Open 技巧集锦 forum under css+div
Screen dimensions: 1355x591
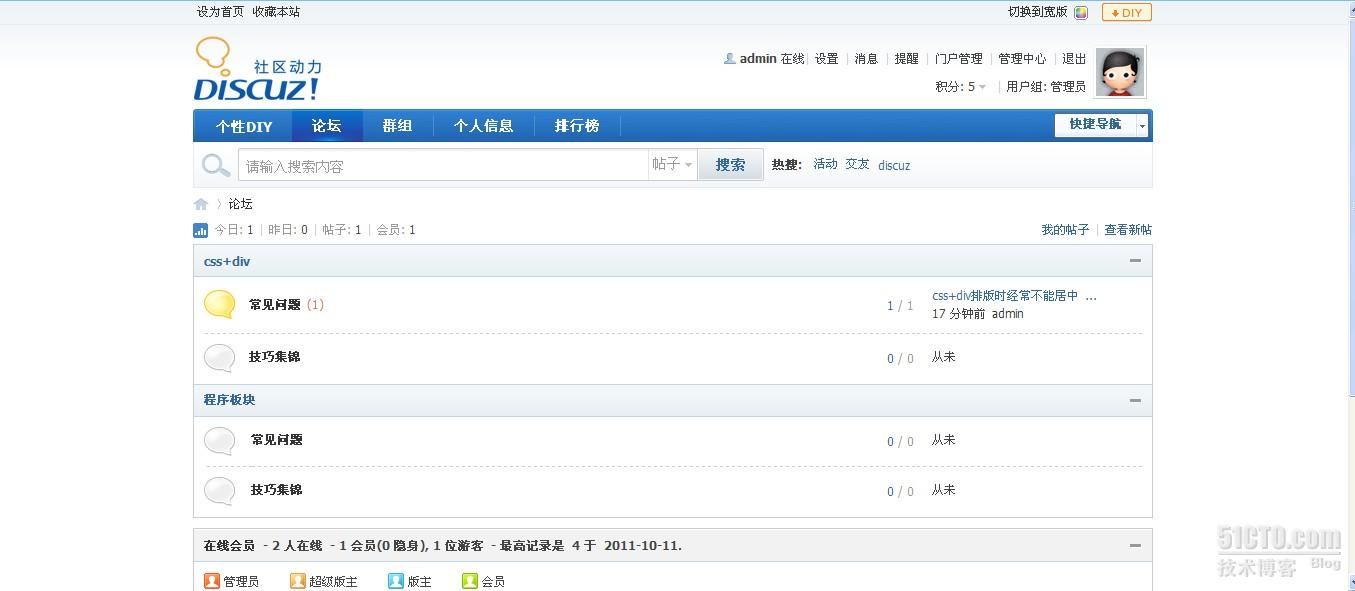(x=275, y=357)
